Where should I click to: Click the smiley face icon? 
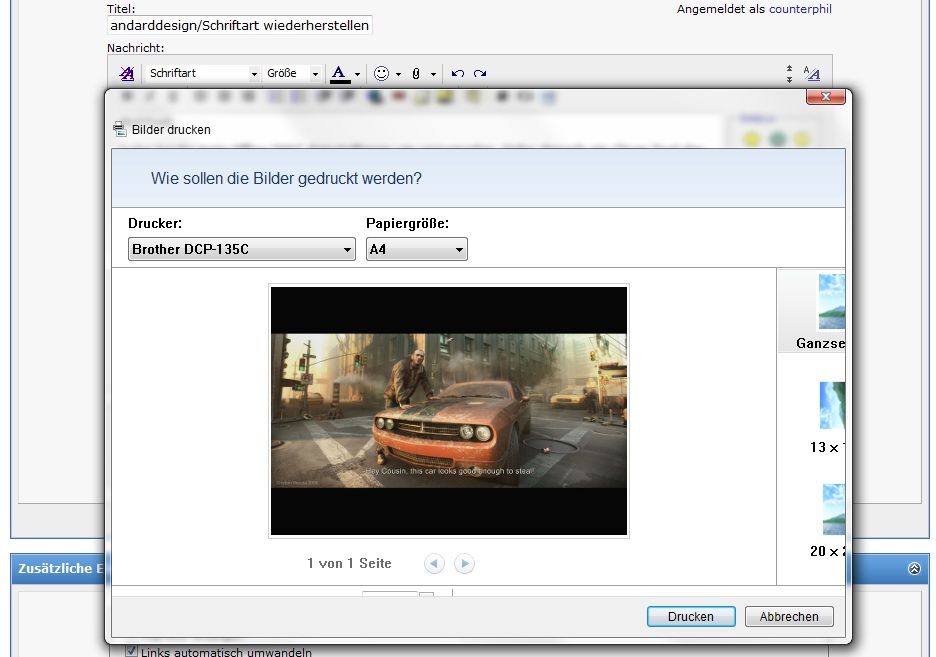pyautogui.click(x=381, y=73)
